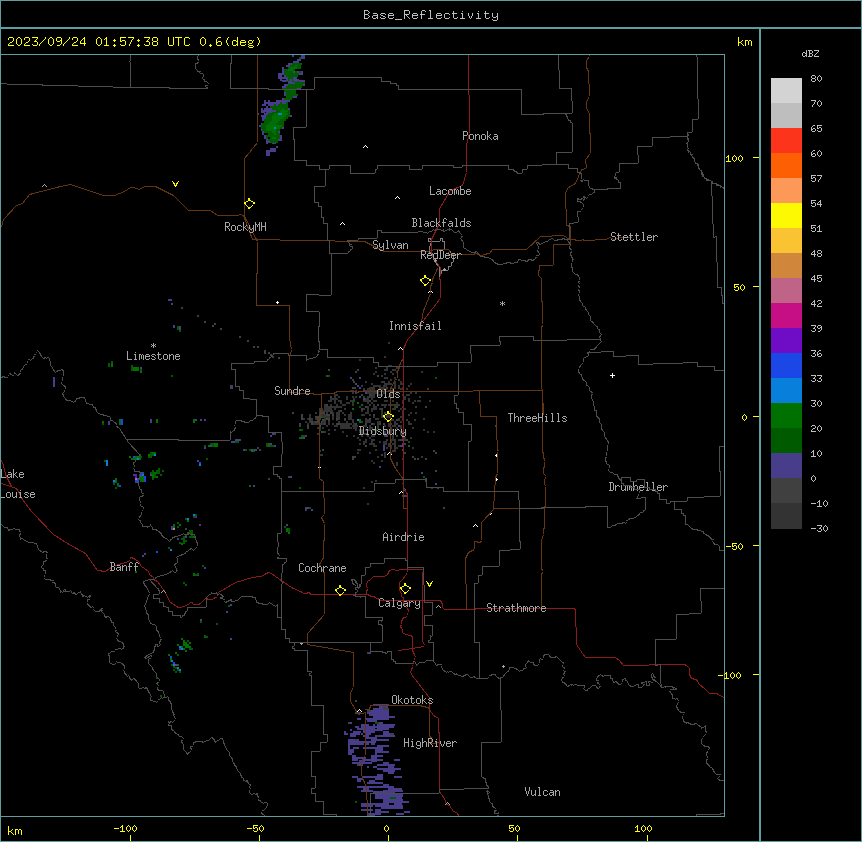This screenshot has width=862, height=842.
Task: Click the Okotoks town label
Action: 412,700
